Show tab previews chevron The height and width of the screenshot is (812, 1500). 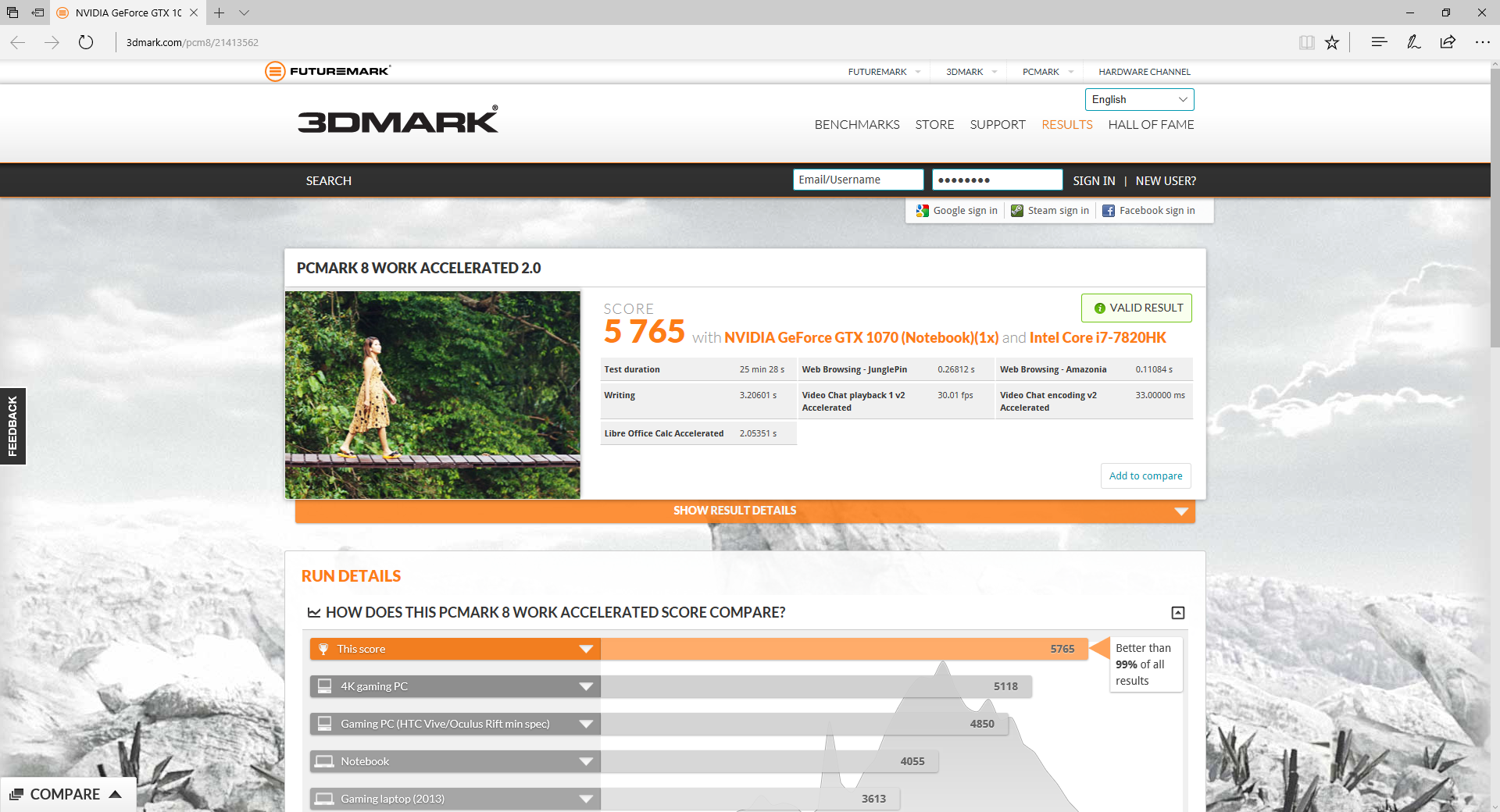(244, 12)
